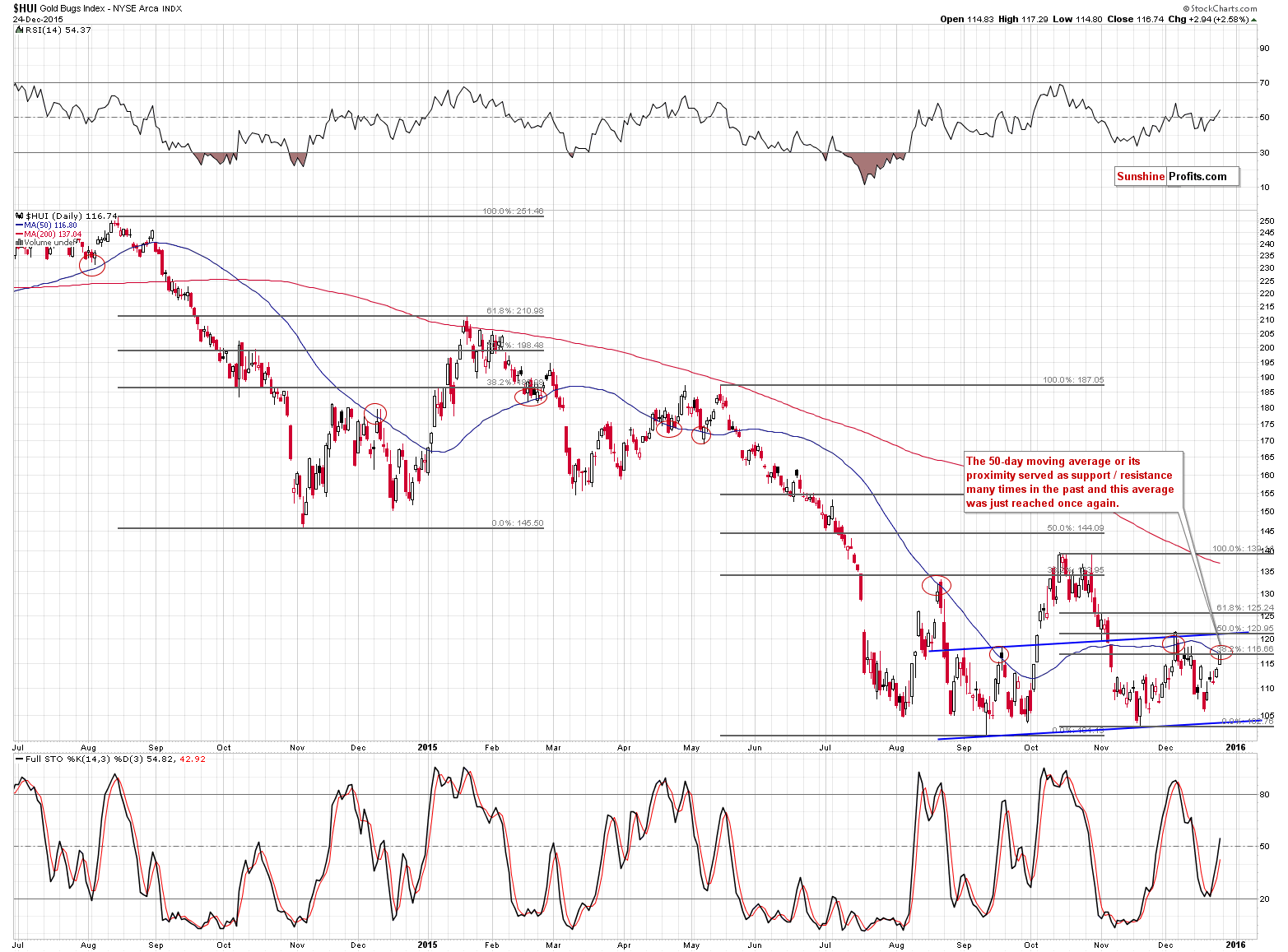This screenshot has height=952, width=1288.
Task: Click the 105 price axis label
Action: pyautogui.click(x=1267, y=715)
